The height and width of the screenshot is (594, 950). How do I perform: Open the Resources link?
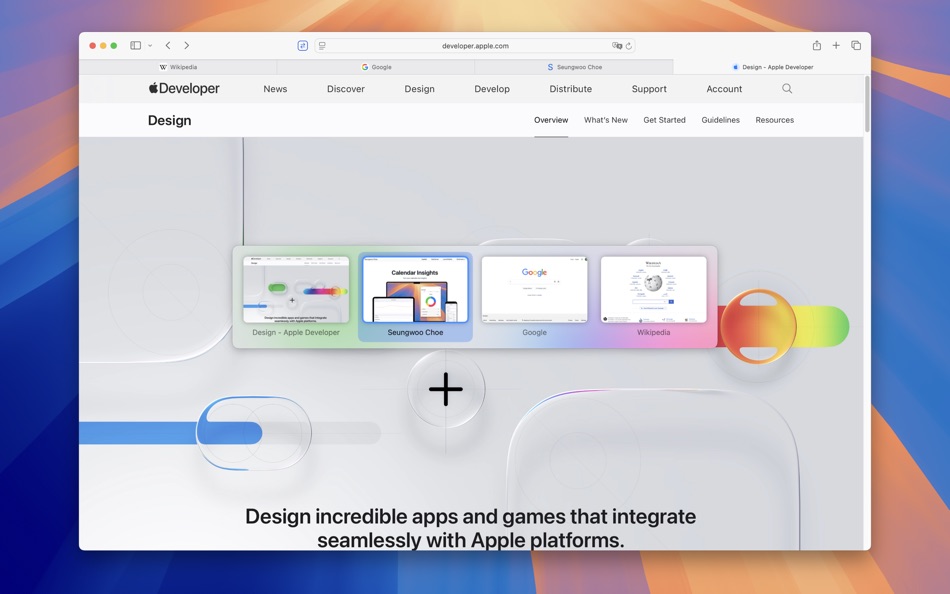click(x=774, y=120)
